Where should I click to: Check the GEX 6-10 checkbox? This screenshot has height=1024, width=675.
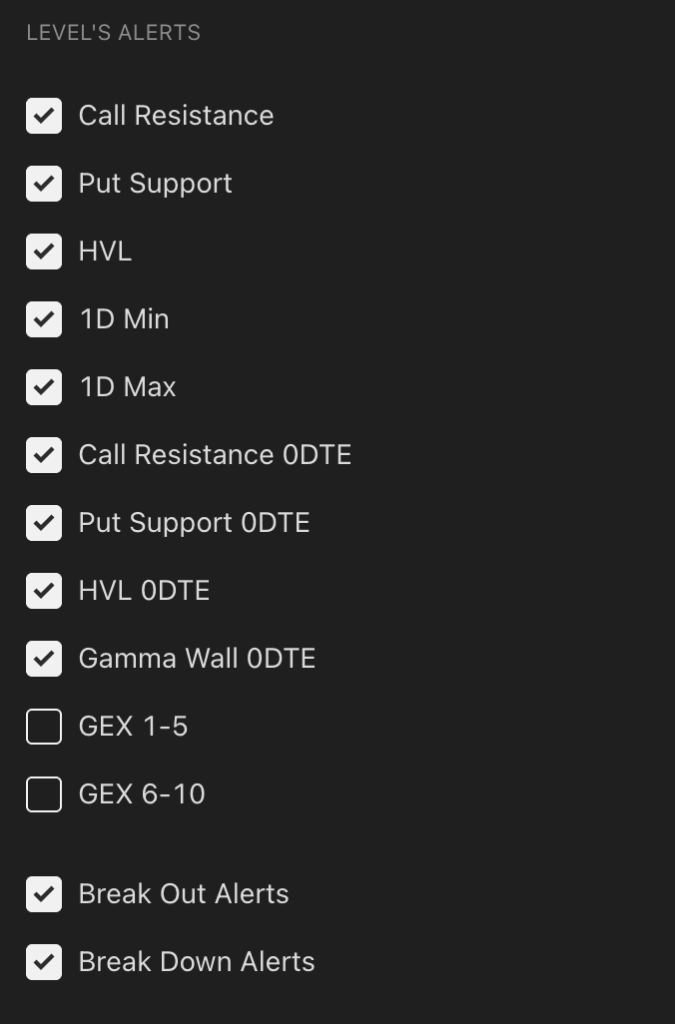tap(42, 794)
